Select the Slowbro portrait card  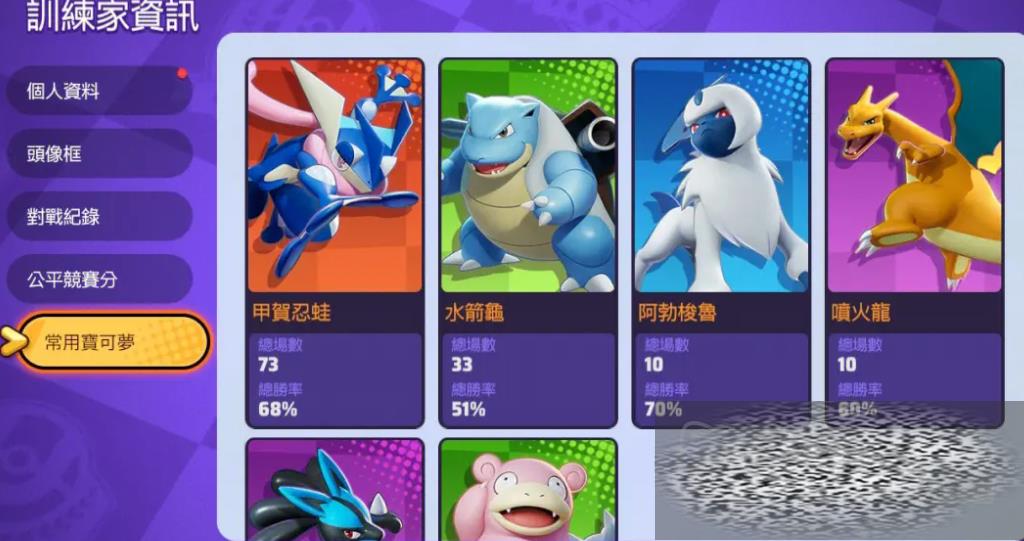(x=528, y=490)
